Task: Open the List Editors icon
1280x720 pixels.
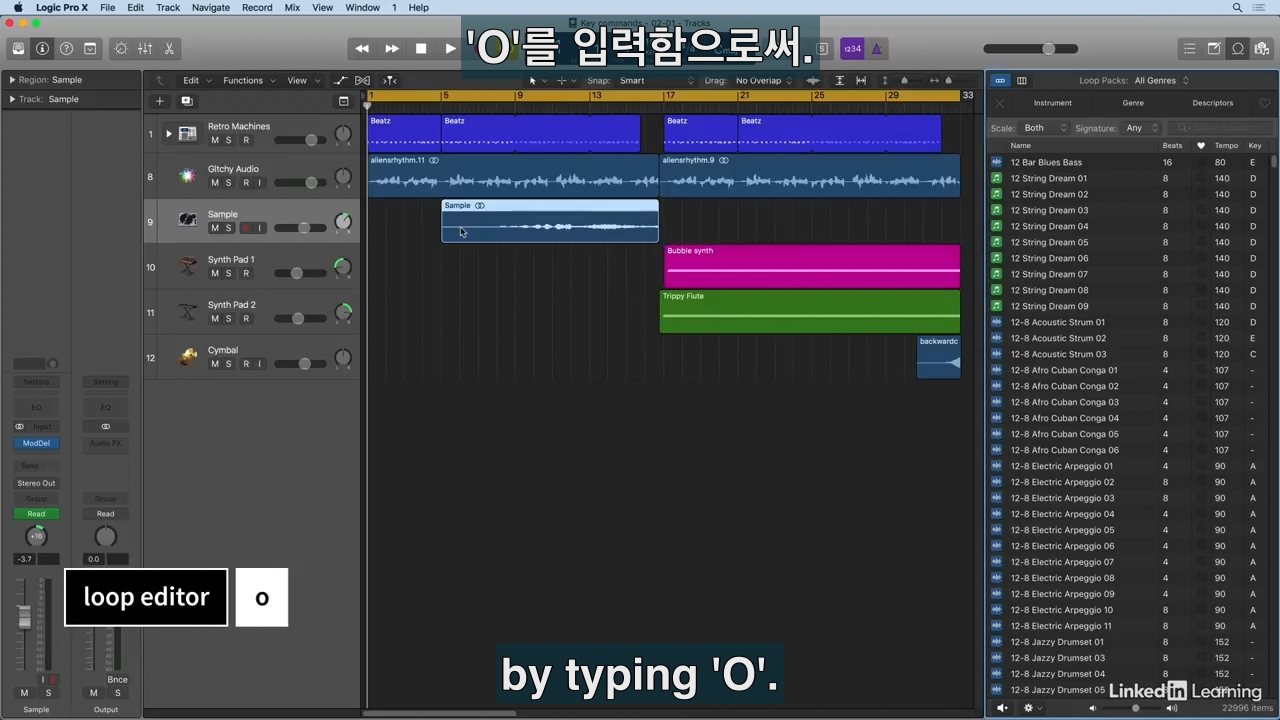Action: [1189, 48]
